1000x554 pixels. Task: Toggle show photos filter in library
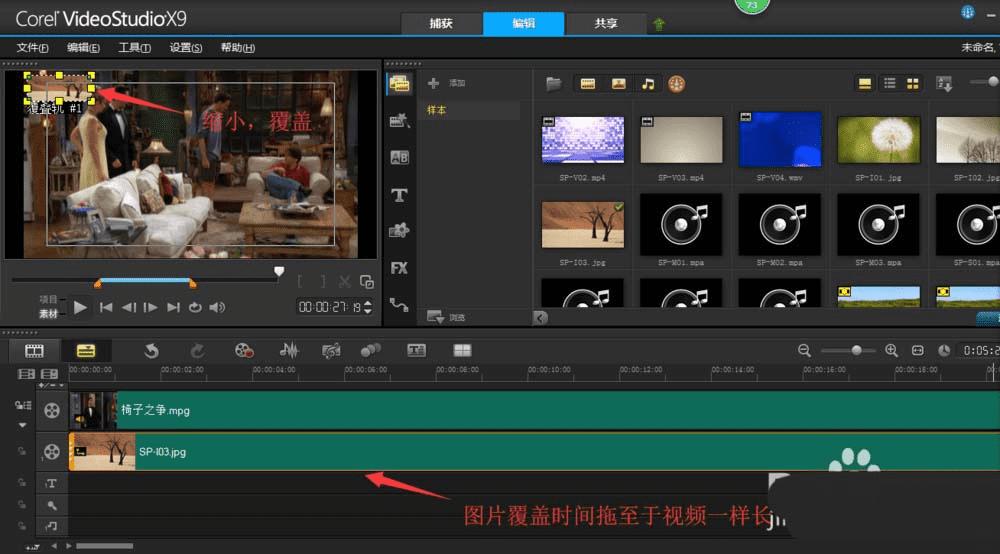618,84
